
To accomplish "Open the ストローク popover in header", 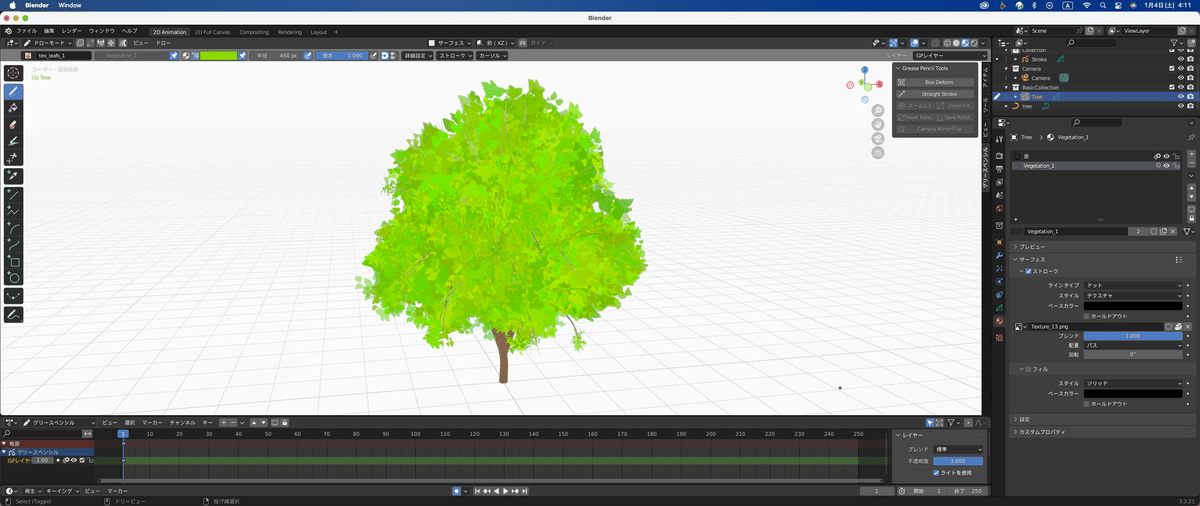I will 455,56.
